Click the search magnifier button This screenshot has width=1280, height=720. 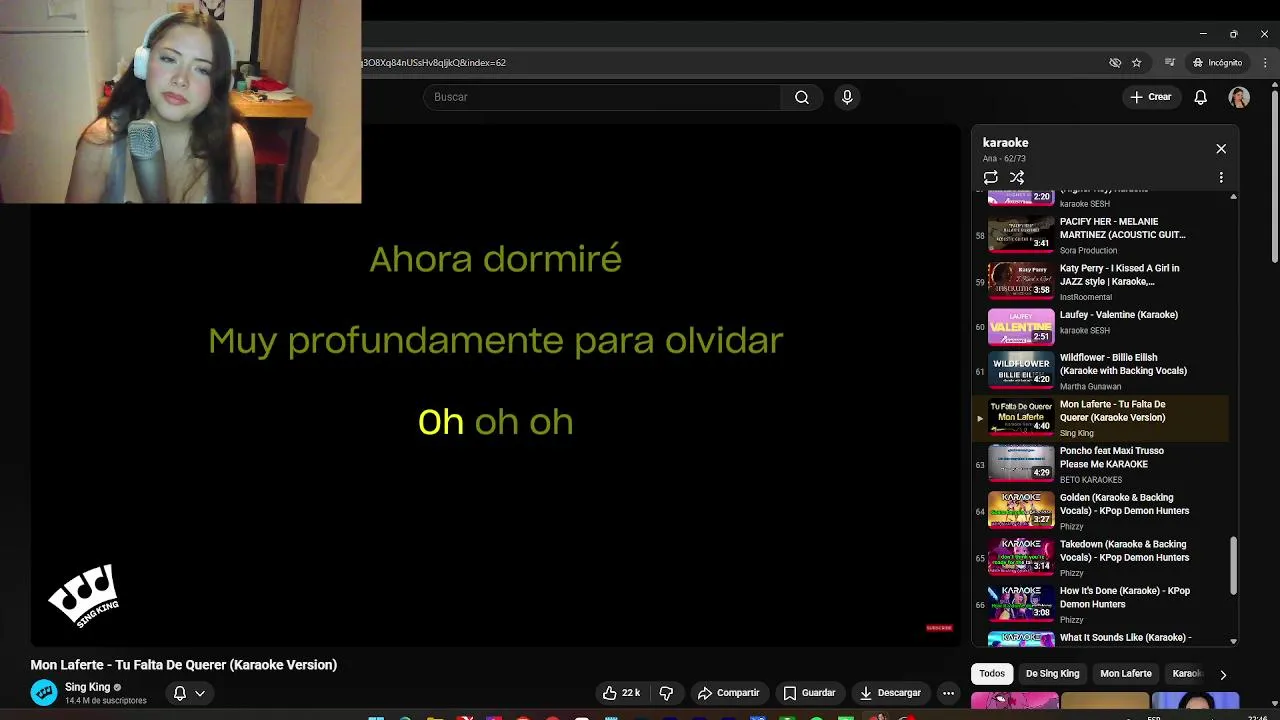pos(802,97)
